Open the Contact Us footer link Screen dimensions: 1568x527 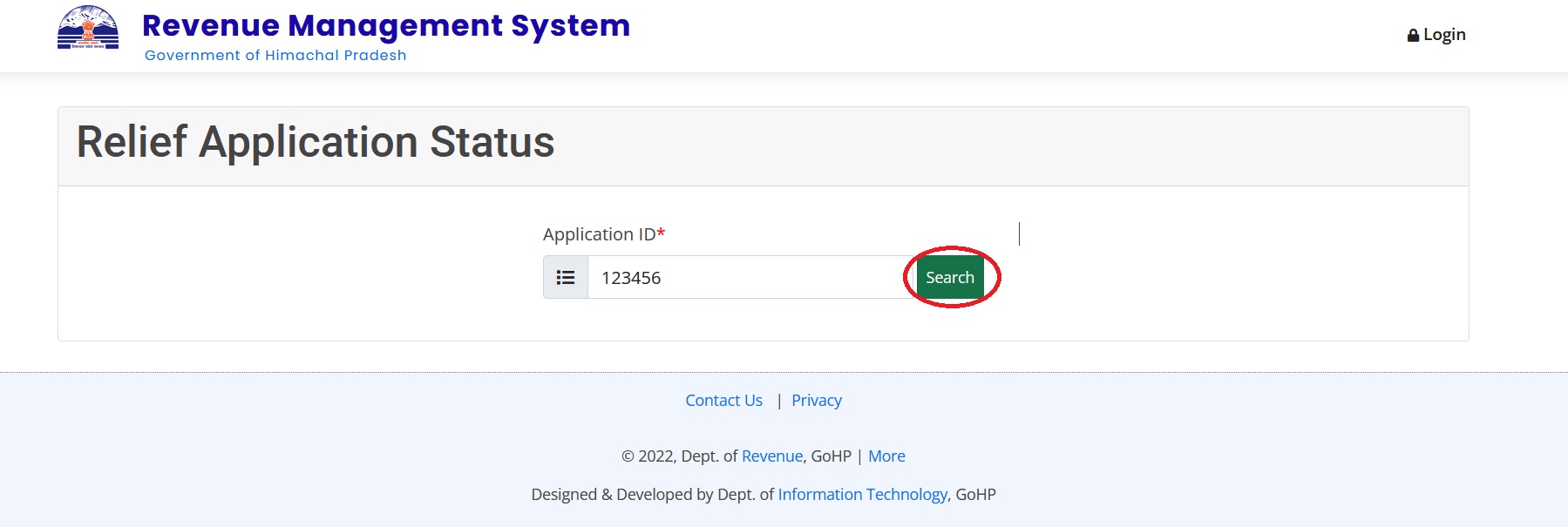pos(723,401)
